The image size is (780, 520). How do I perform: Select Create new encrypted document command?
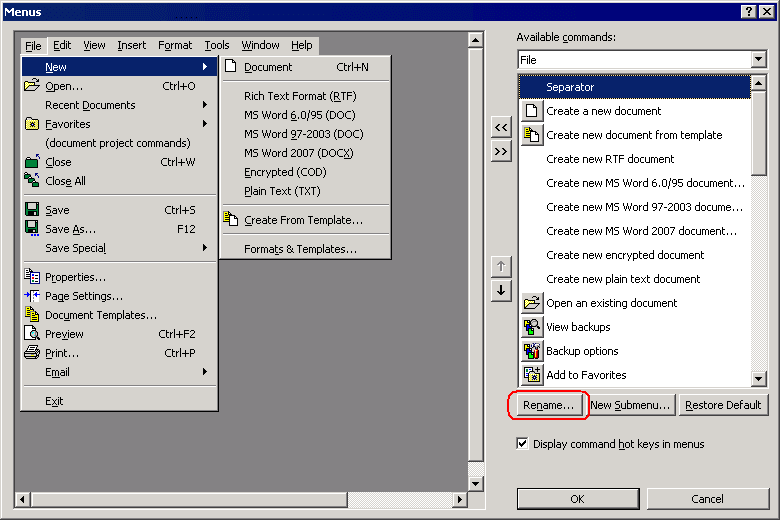click(635, 255)
